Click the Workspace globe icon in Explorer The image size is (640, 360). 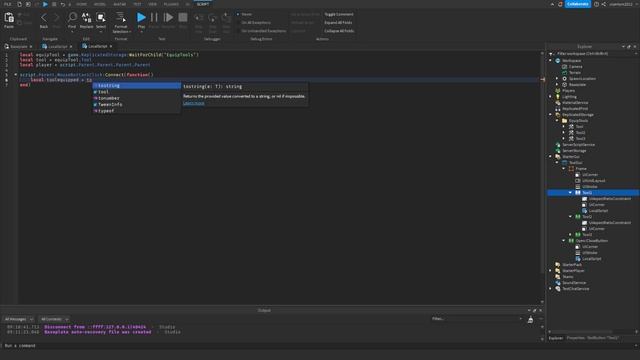tap(558, 60)
